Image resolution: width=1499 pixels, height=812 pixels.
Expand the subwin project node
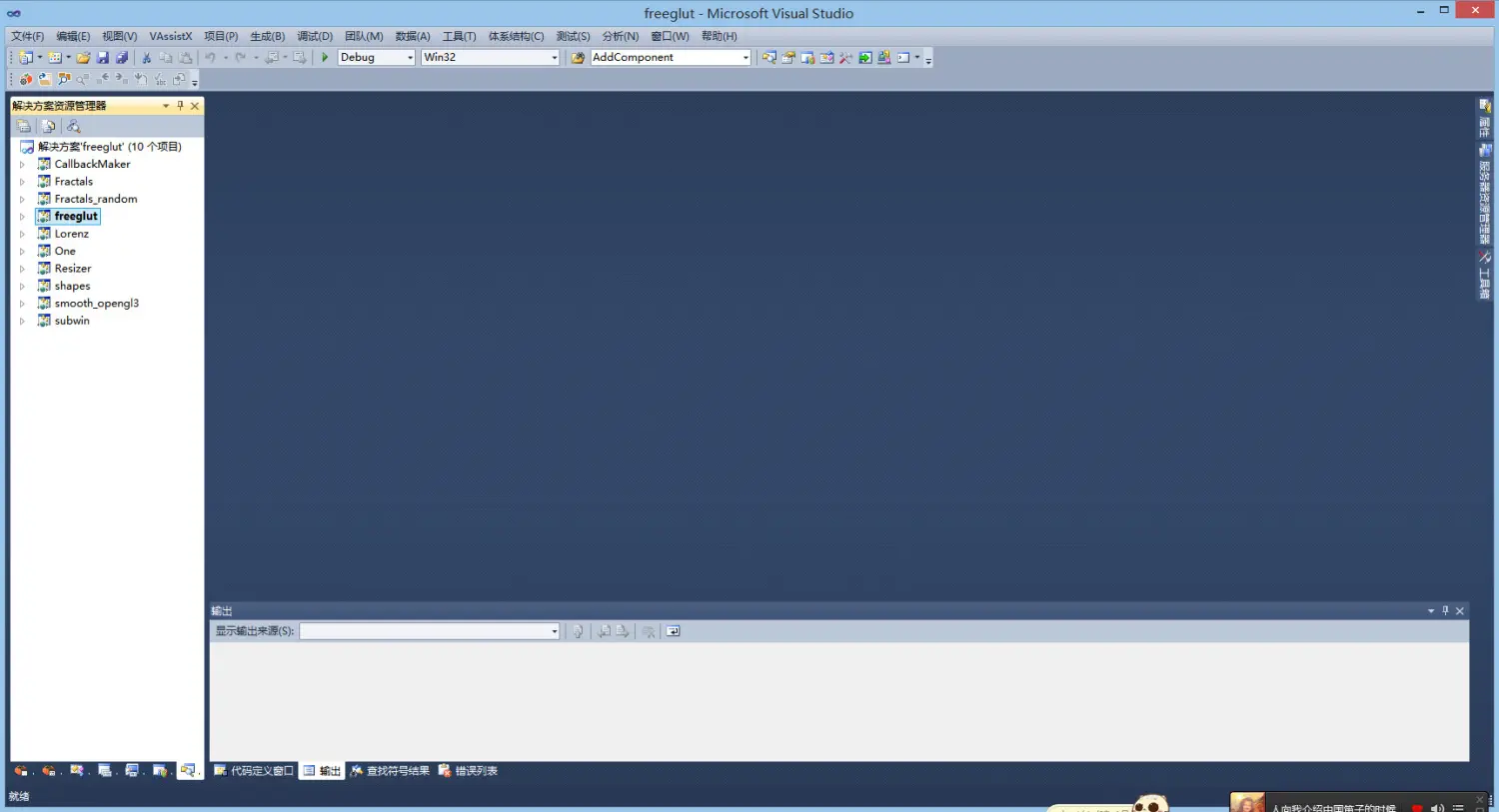(22, 321)
